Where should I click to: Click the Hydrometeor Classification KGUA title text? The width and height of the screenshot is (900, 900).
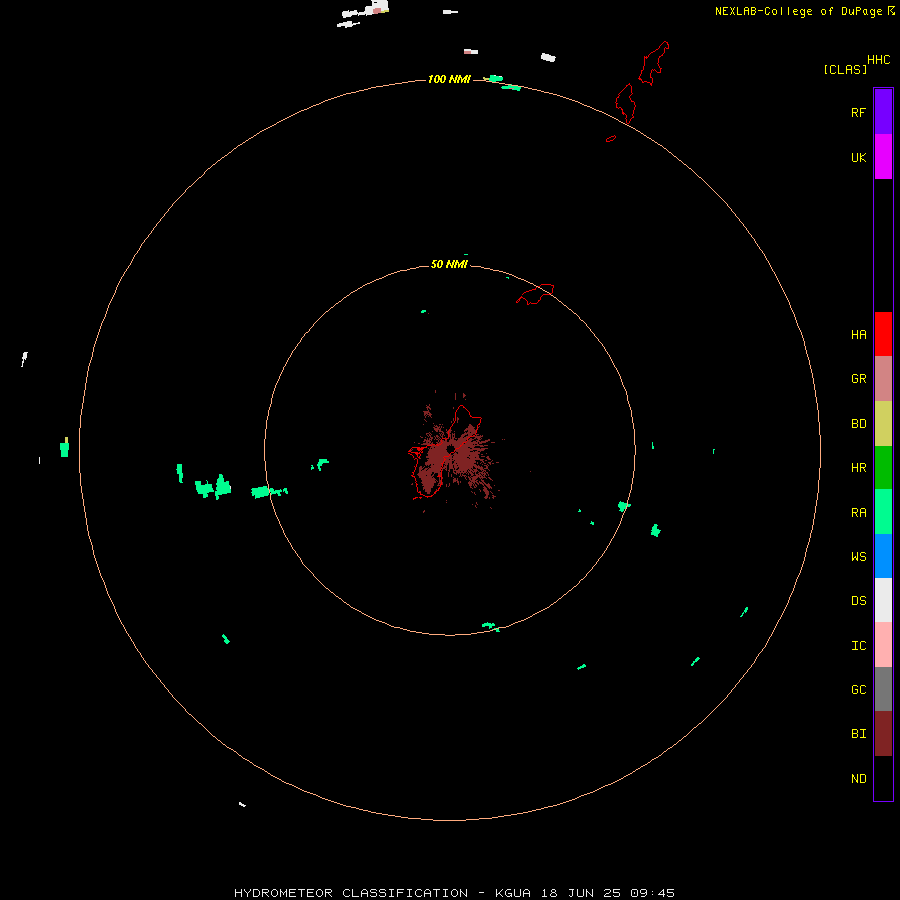click(x=454, y=893)
